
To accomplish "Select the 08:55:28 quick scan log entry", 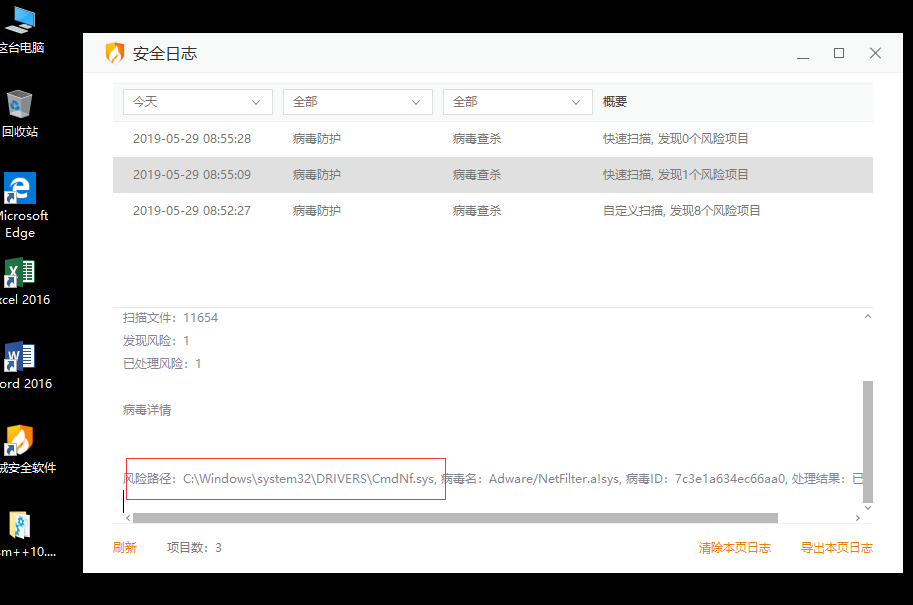I will [x=400, y=138].
